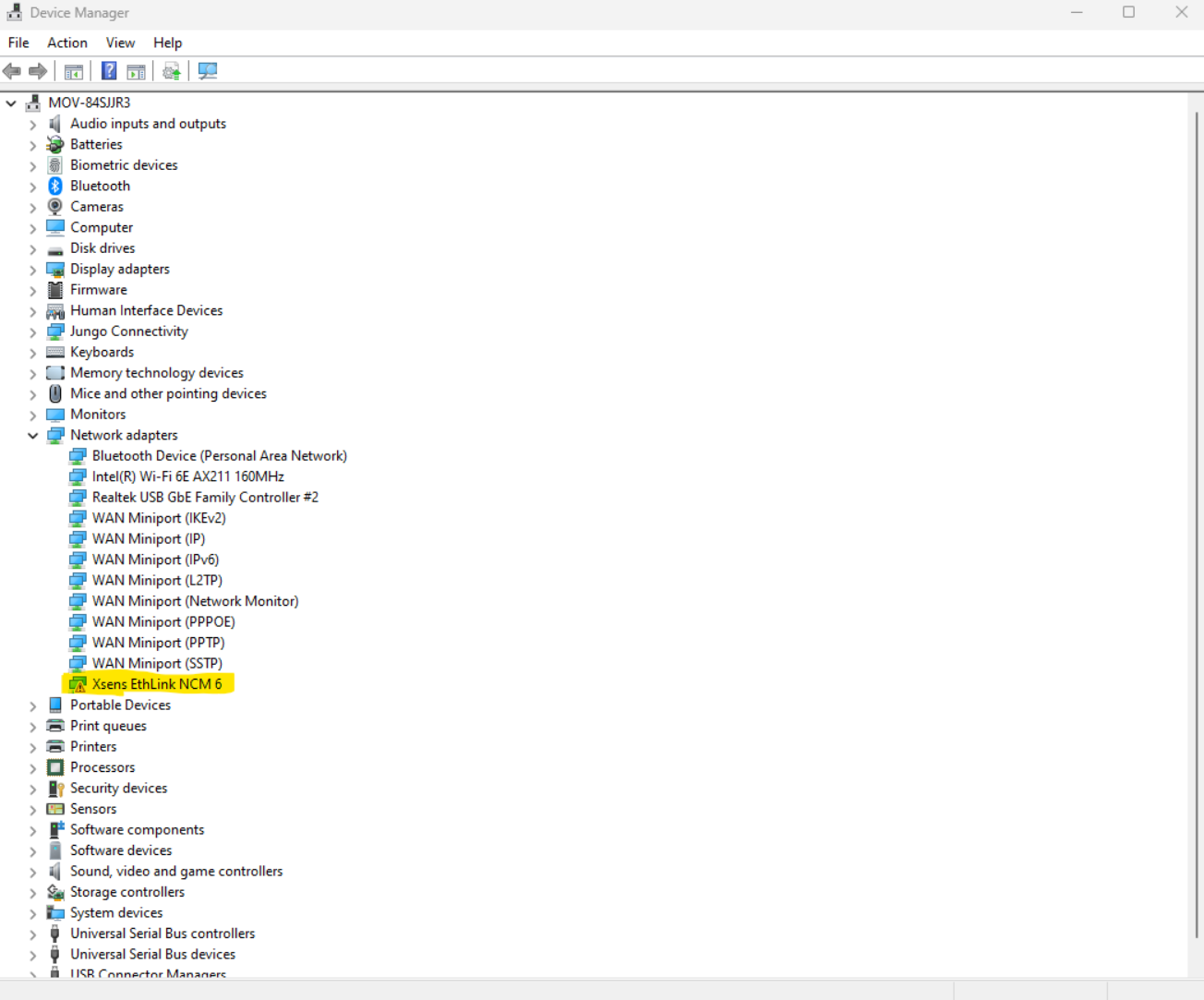This screenshot has width=1204, height=1000.
Task: Collapse the Network adapters category
Action: pos(32,435)
